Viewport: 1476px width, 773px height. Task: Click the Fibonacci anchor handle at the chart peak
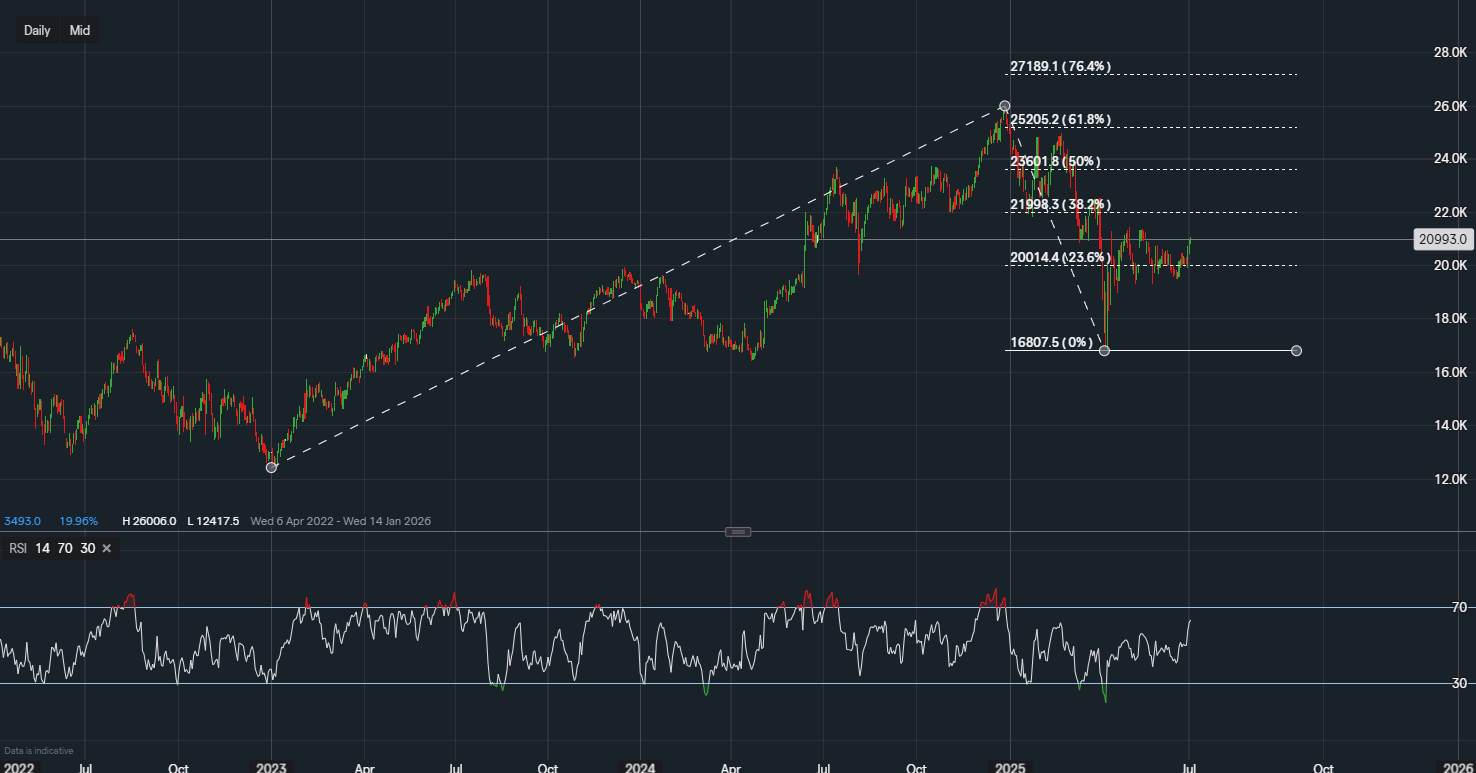coord(1004,104)
